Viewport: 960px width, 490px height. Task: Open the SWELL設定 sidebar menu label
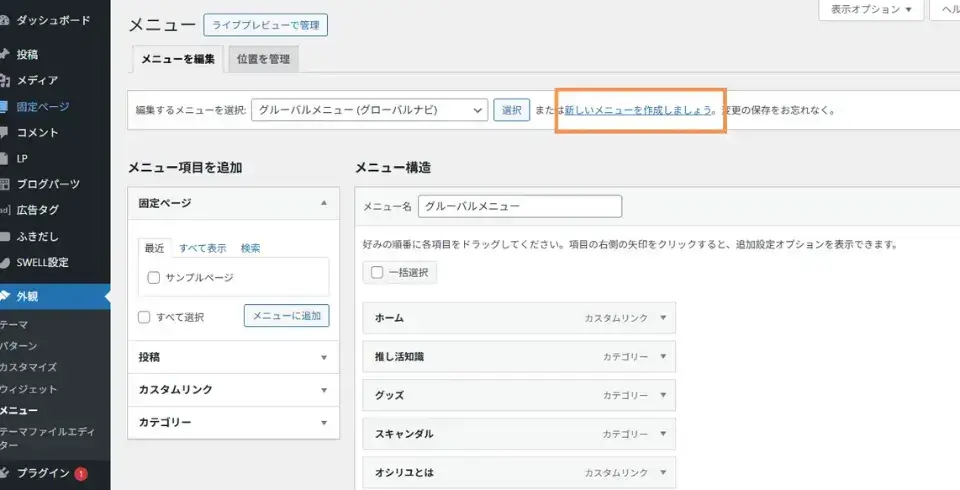42,263
